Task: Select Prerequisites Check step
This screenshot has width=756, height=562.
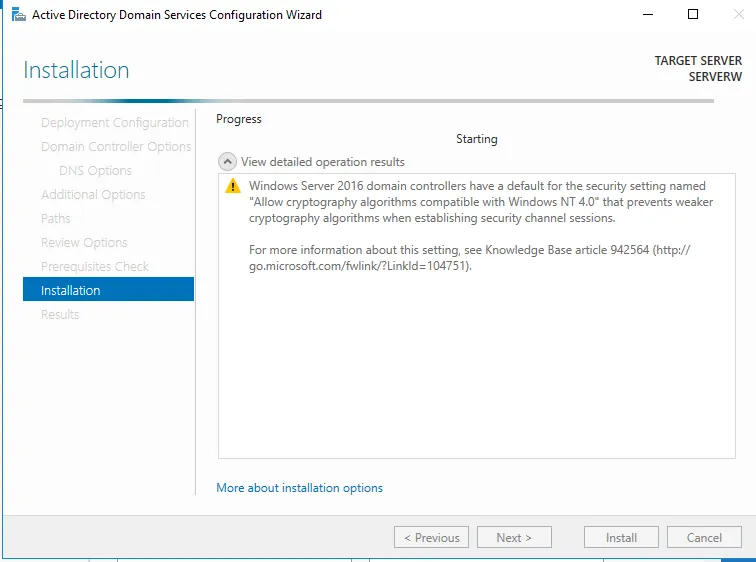Action: [x=95, y=267]
